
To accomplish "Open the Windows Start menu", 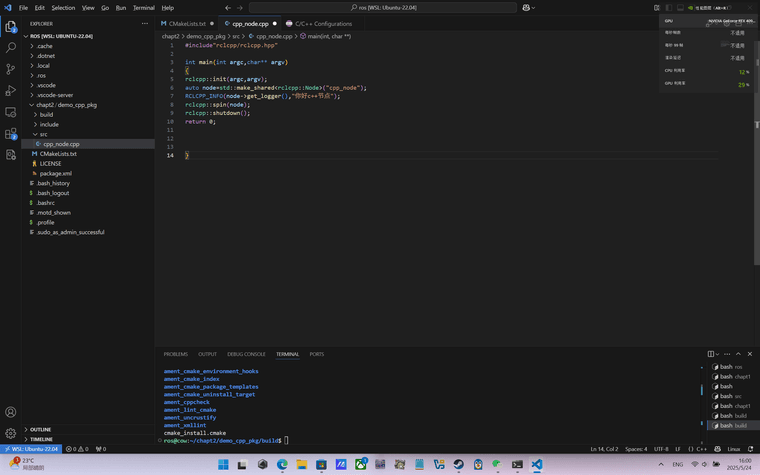I will tap(223, 465).
